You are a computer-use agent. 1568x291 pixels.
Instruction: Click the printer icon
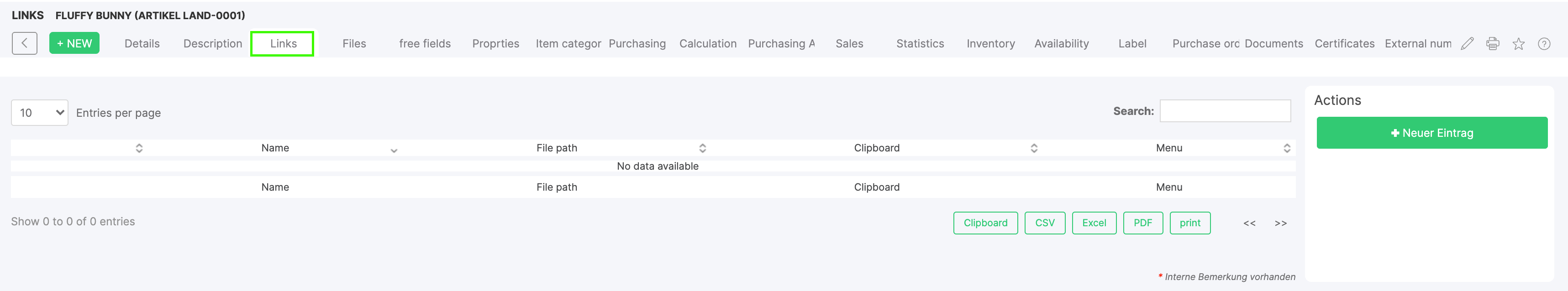(x=1493, y=44)
